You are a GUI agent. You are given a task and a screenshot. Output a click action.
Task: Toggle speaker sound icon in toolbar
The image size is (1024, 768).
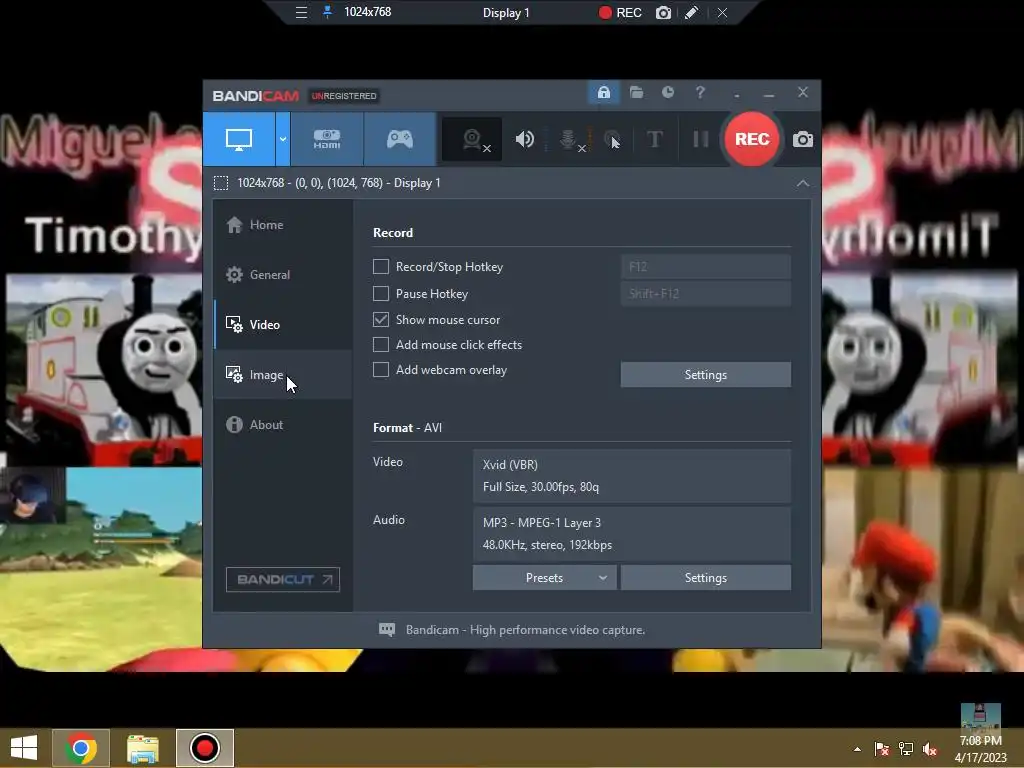tap(524, 139)
